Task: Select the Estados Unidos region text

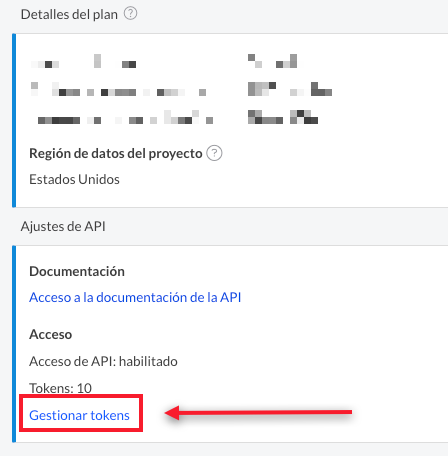Action: point(74,179)
